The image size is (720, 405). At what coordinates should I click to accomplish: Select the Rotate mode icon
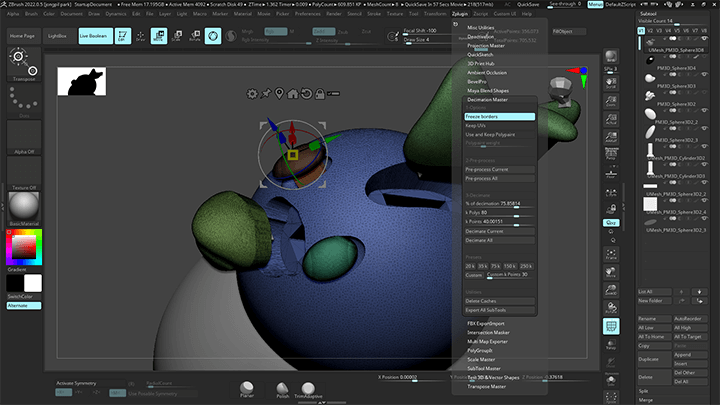[x=195, y=35]
